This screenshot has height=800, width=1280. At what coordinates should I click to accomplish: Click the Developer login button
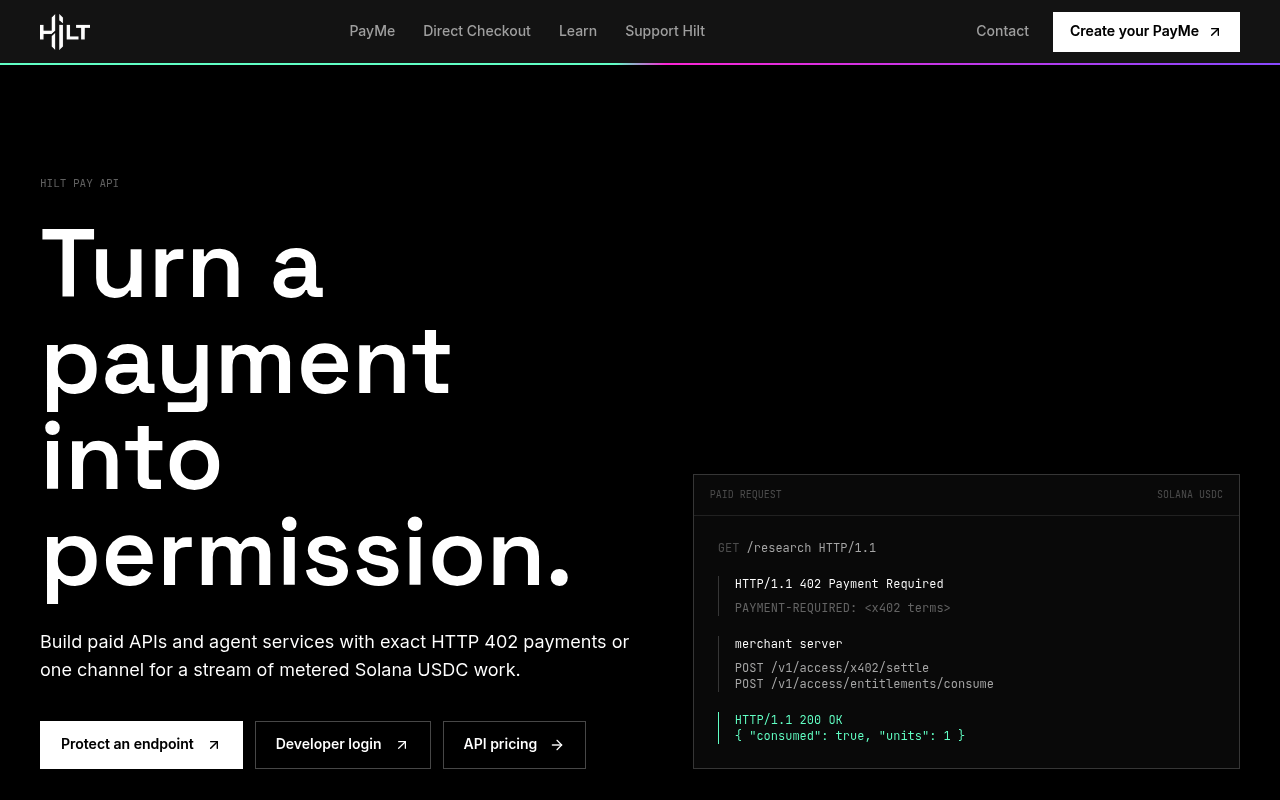(343, 745)
